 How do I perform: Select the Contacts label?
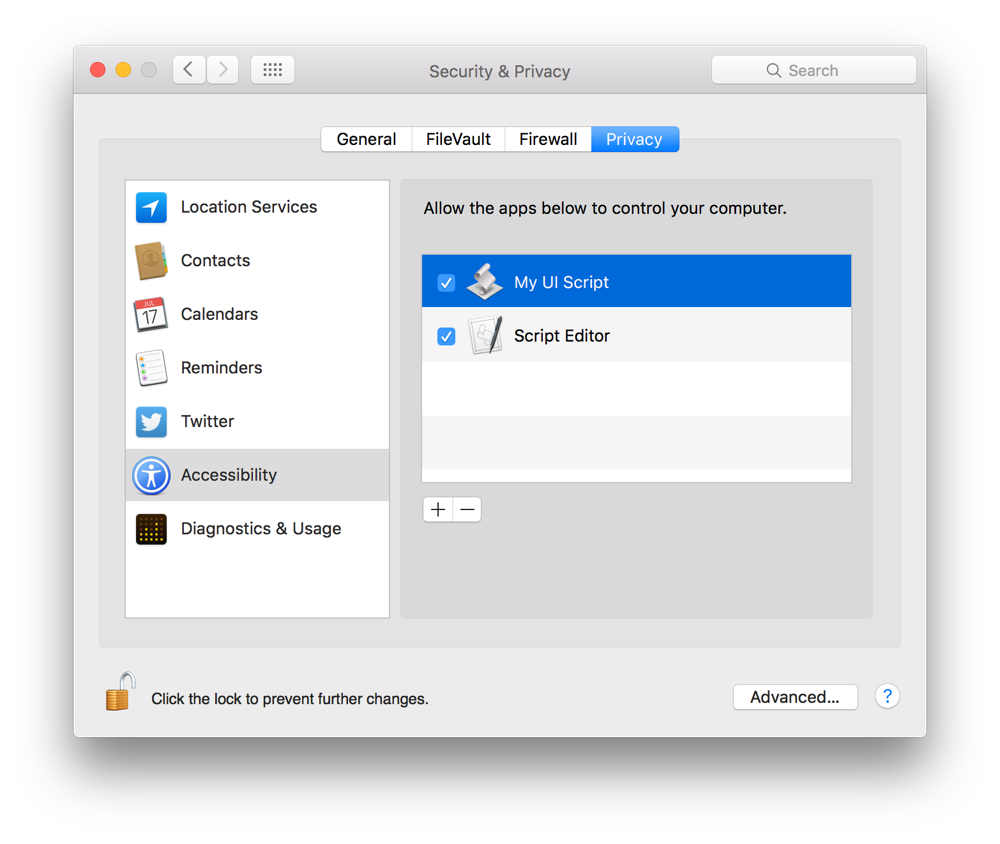[216, 260]
